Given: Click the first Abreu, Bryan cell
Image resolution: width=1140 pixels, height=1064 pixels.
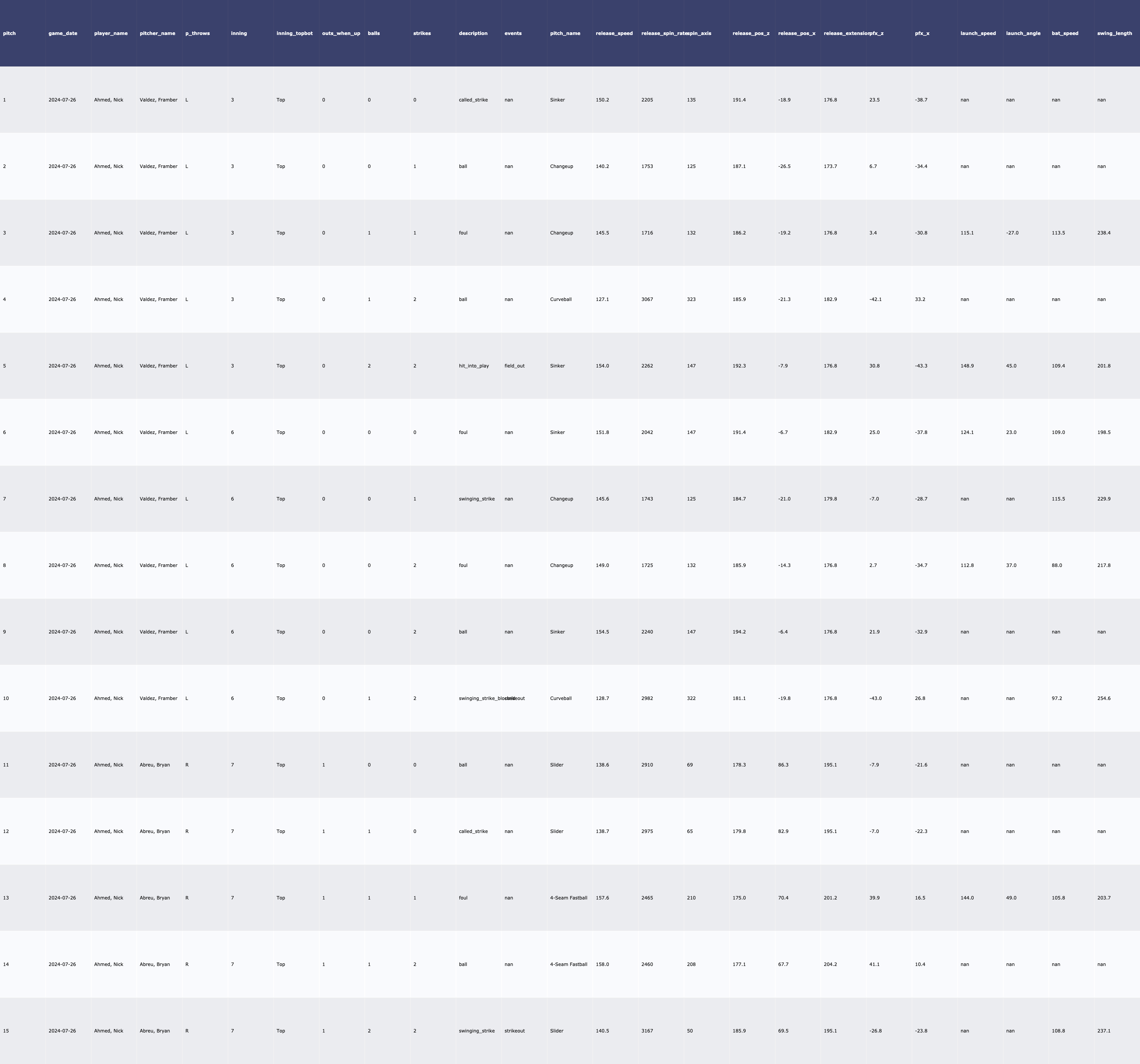Looking at the screenshot, I should click(x=154, y=765).
